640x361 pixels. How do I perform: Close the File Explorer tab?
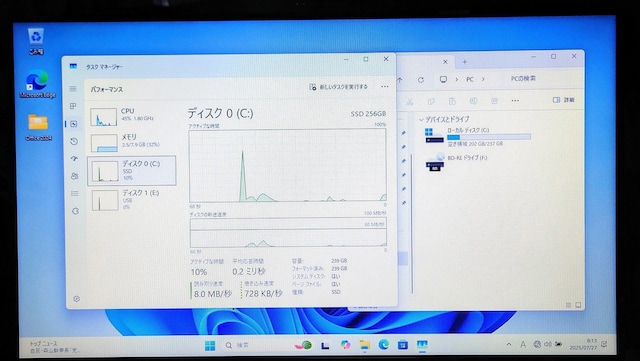pos(445,62)
